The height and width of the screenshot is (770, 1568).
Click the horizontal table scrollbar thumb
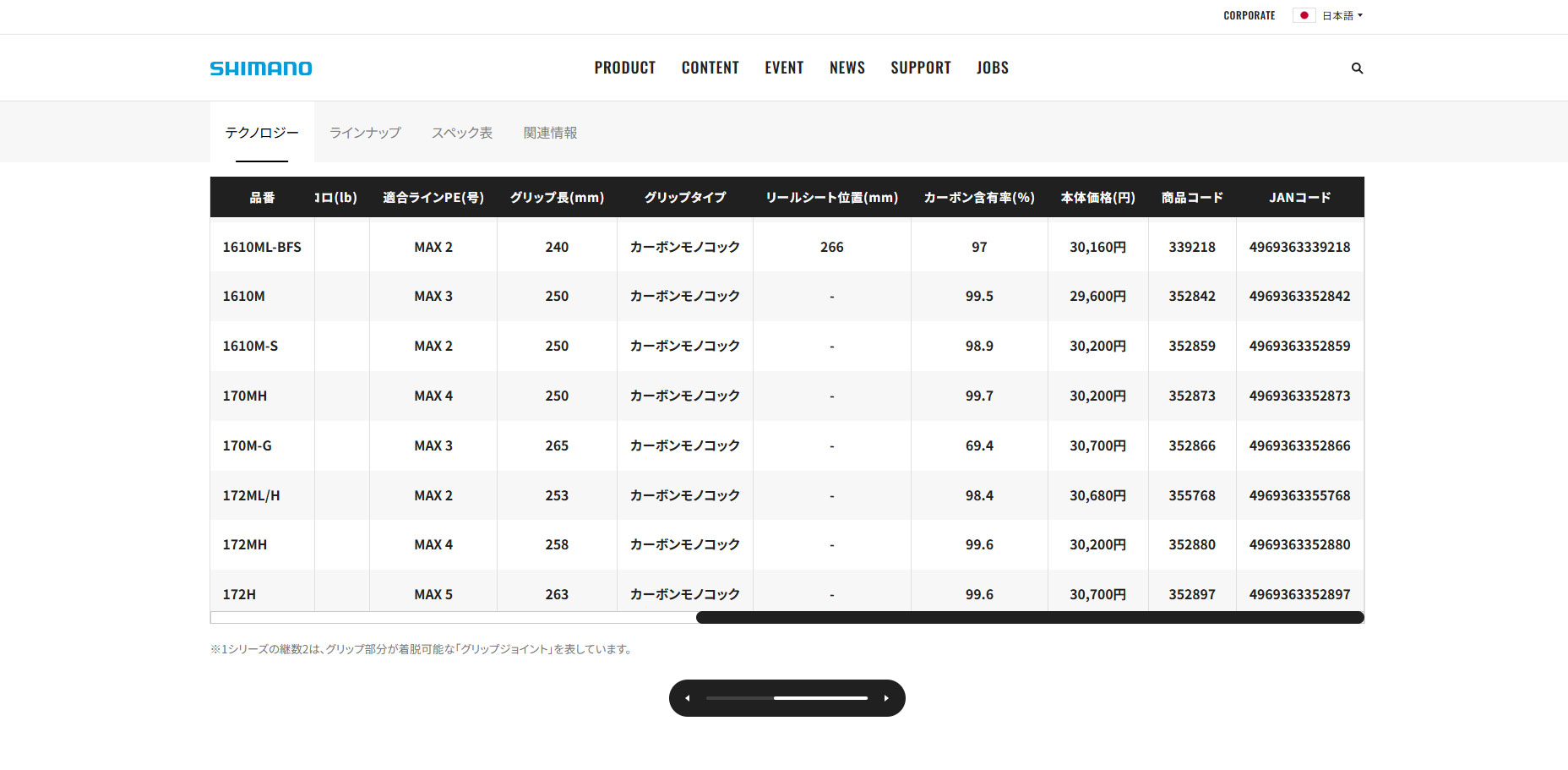[x=1030, y=617]
